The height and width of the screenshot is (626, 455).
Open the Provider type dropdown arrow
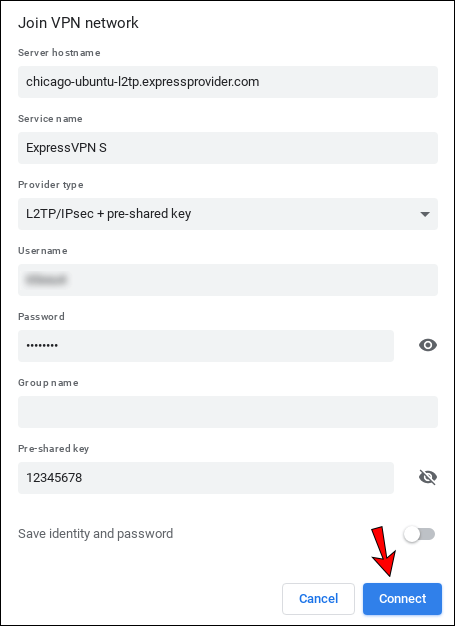click(x=425, y=214)
